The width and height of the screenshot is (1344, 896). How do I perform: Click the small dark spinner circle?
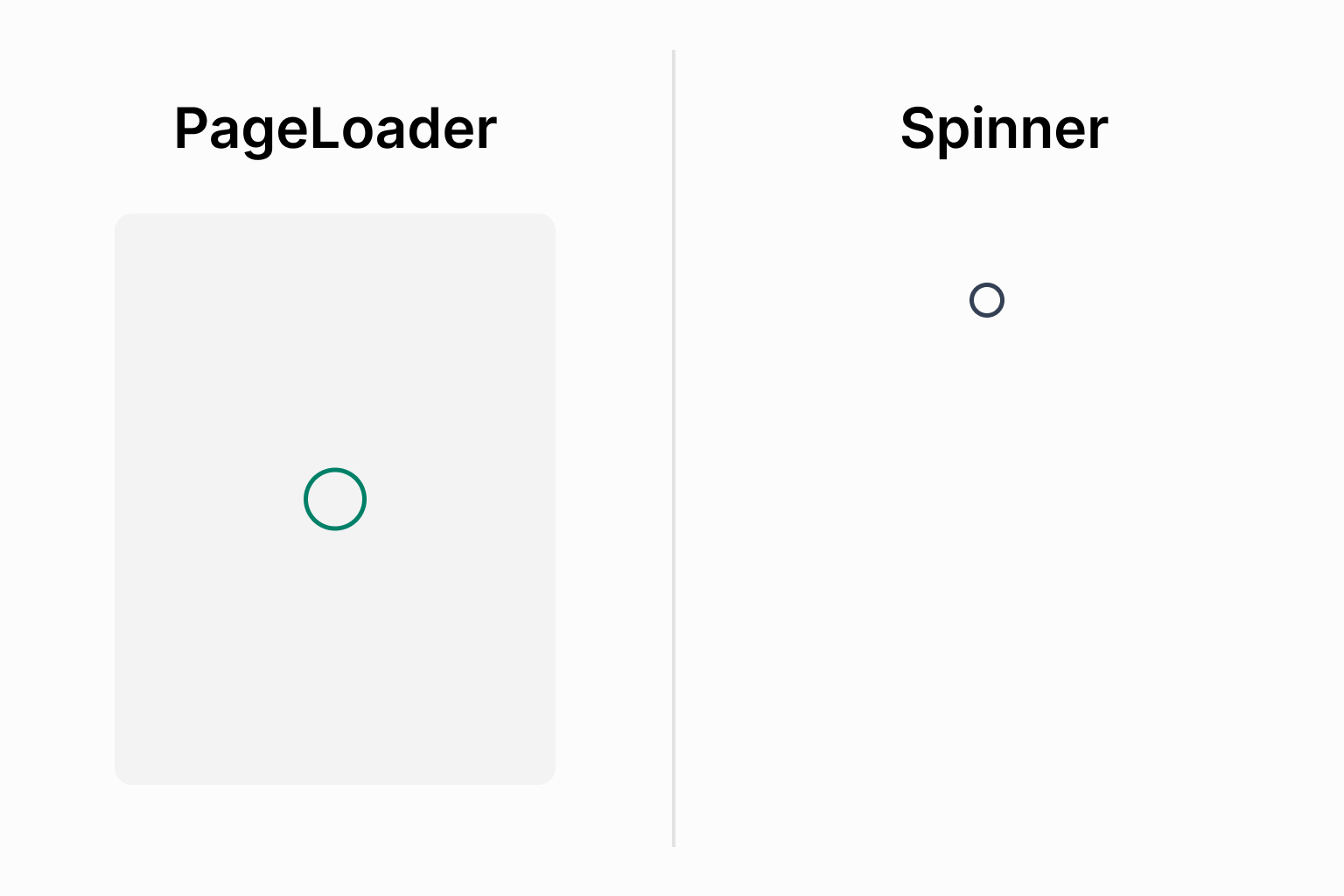click(x=987, y=300)
